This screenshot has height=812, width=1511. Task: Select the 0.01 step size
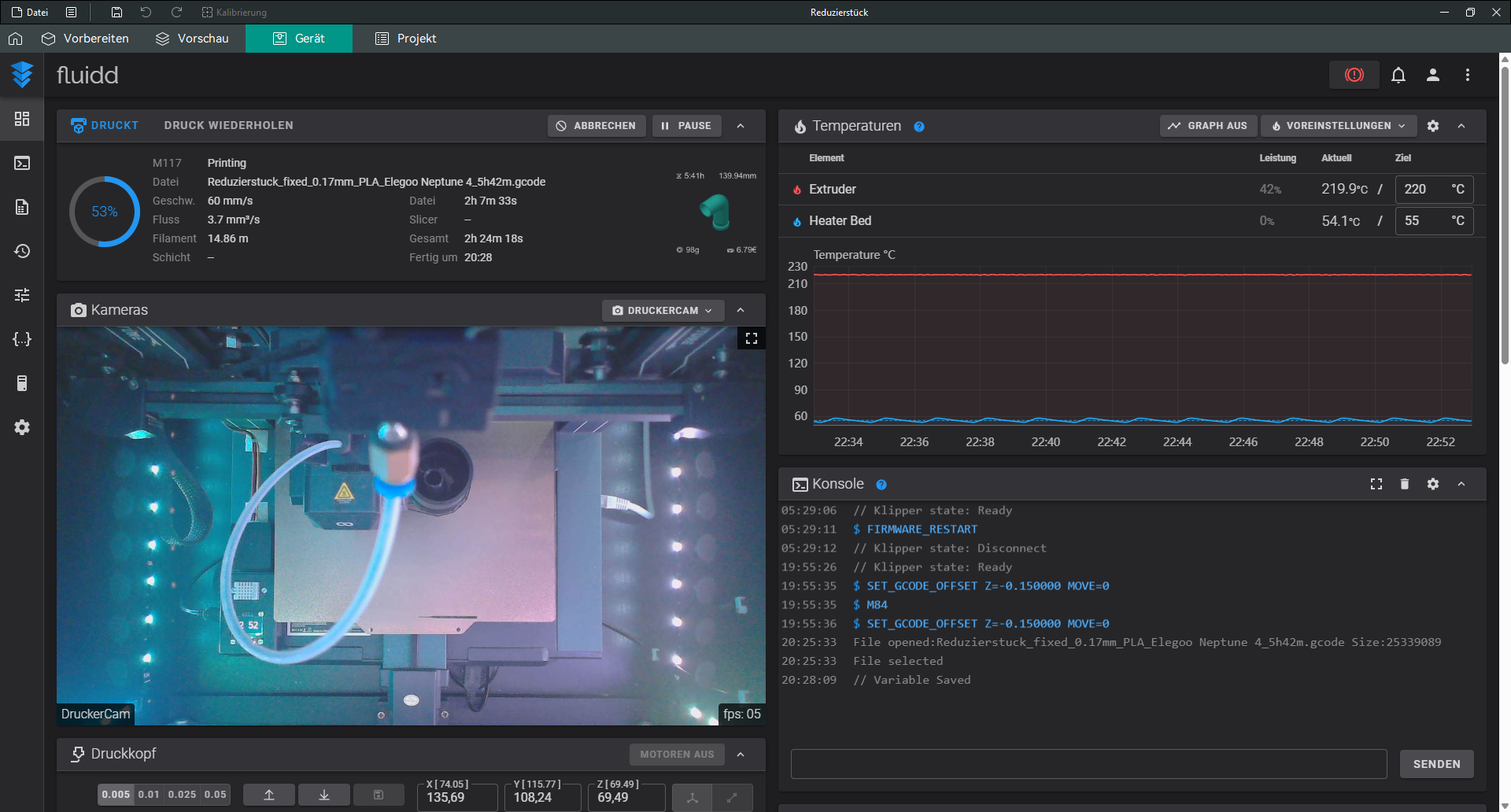(149, 795)
